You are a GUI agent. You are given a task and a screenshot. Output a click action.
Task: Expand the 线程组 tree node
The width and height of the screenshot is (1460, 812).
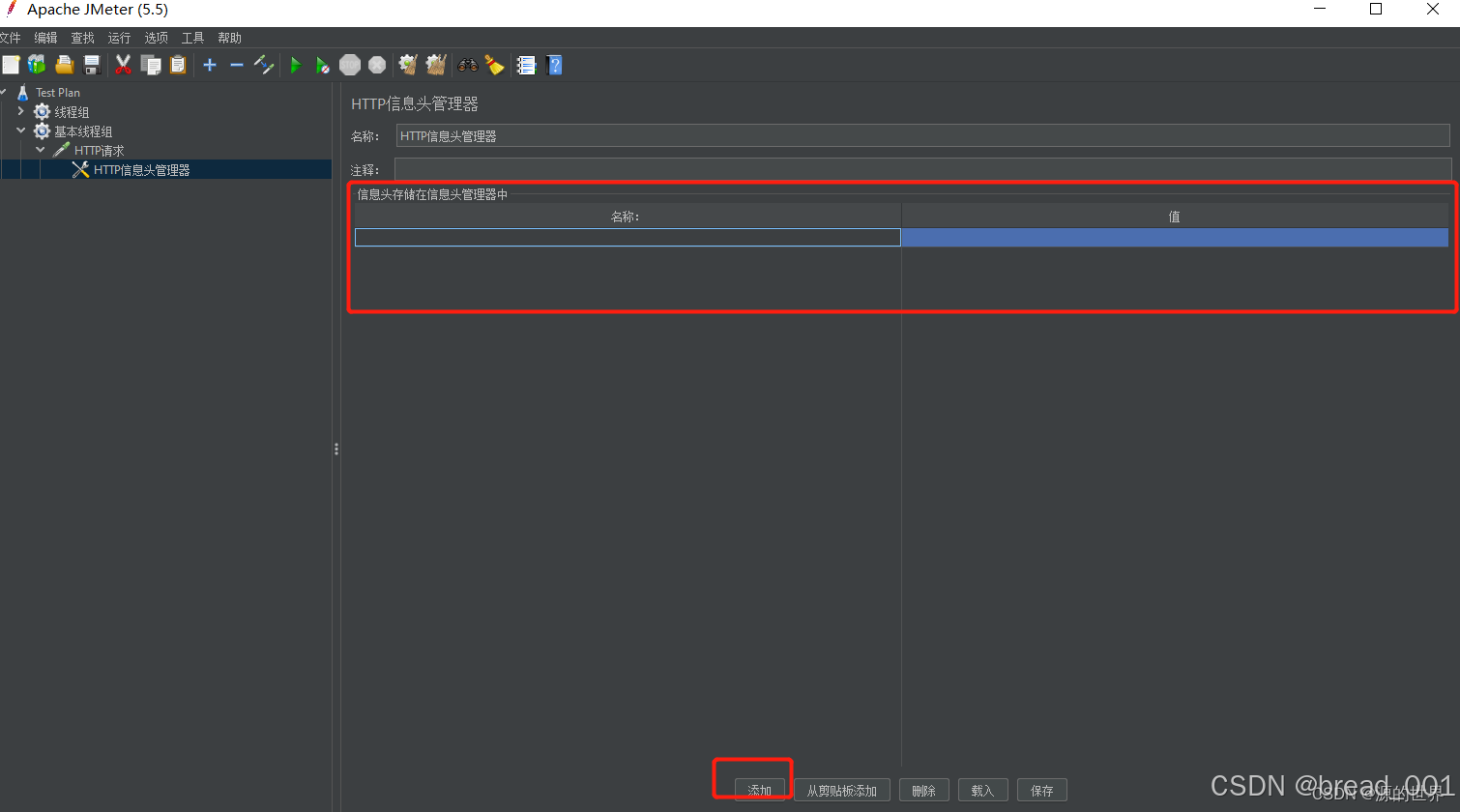20,111
